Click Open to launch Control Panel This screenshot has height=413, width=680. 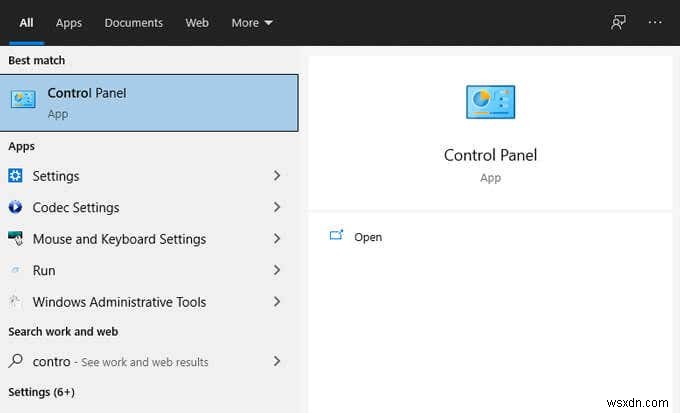pyautogui.click(x=367, y=237)
